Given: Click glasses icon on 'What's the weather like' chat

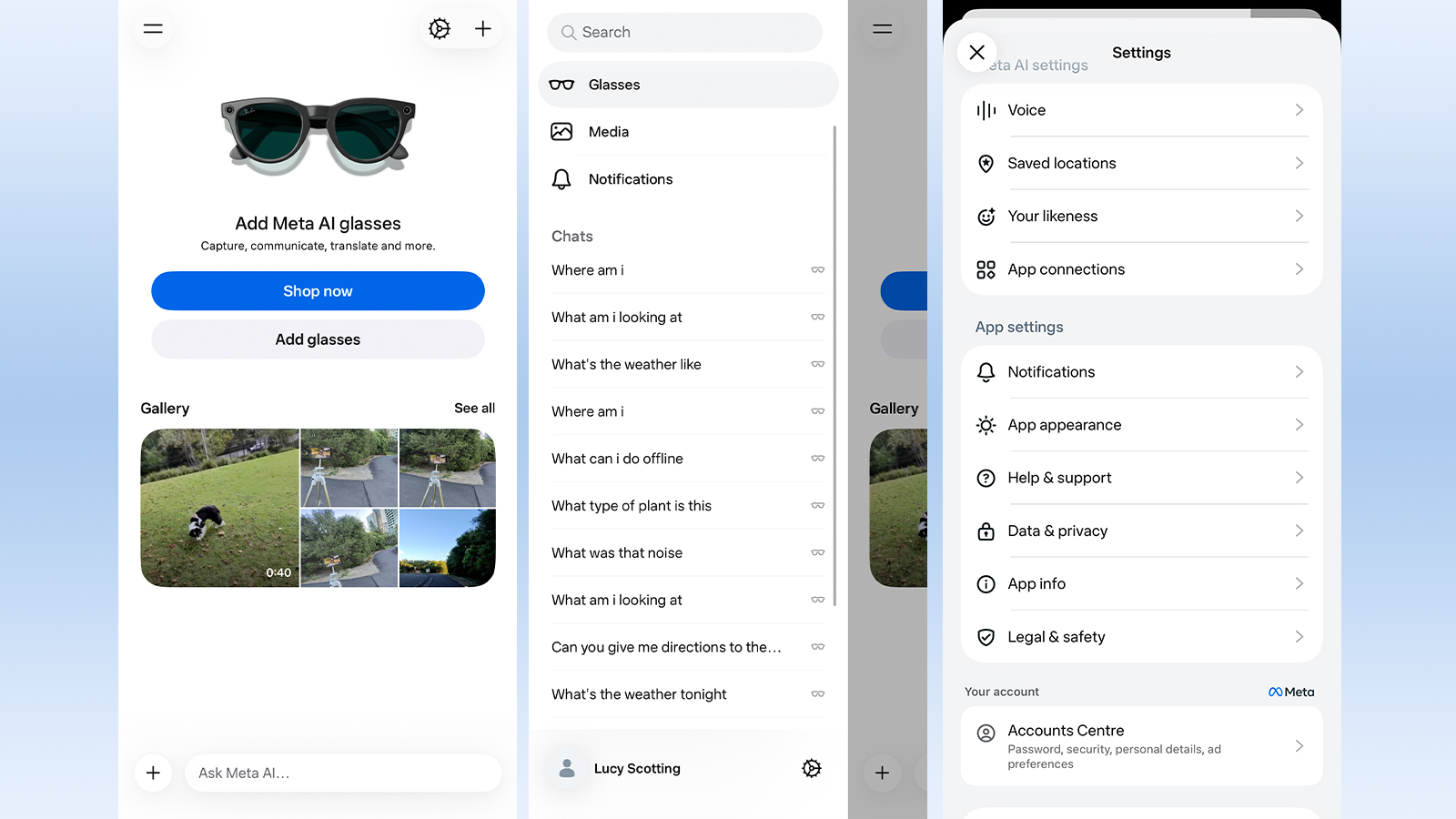Looking at the screenshot, I should tap(818, 364).
